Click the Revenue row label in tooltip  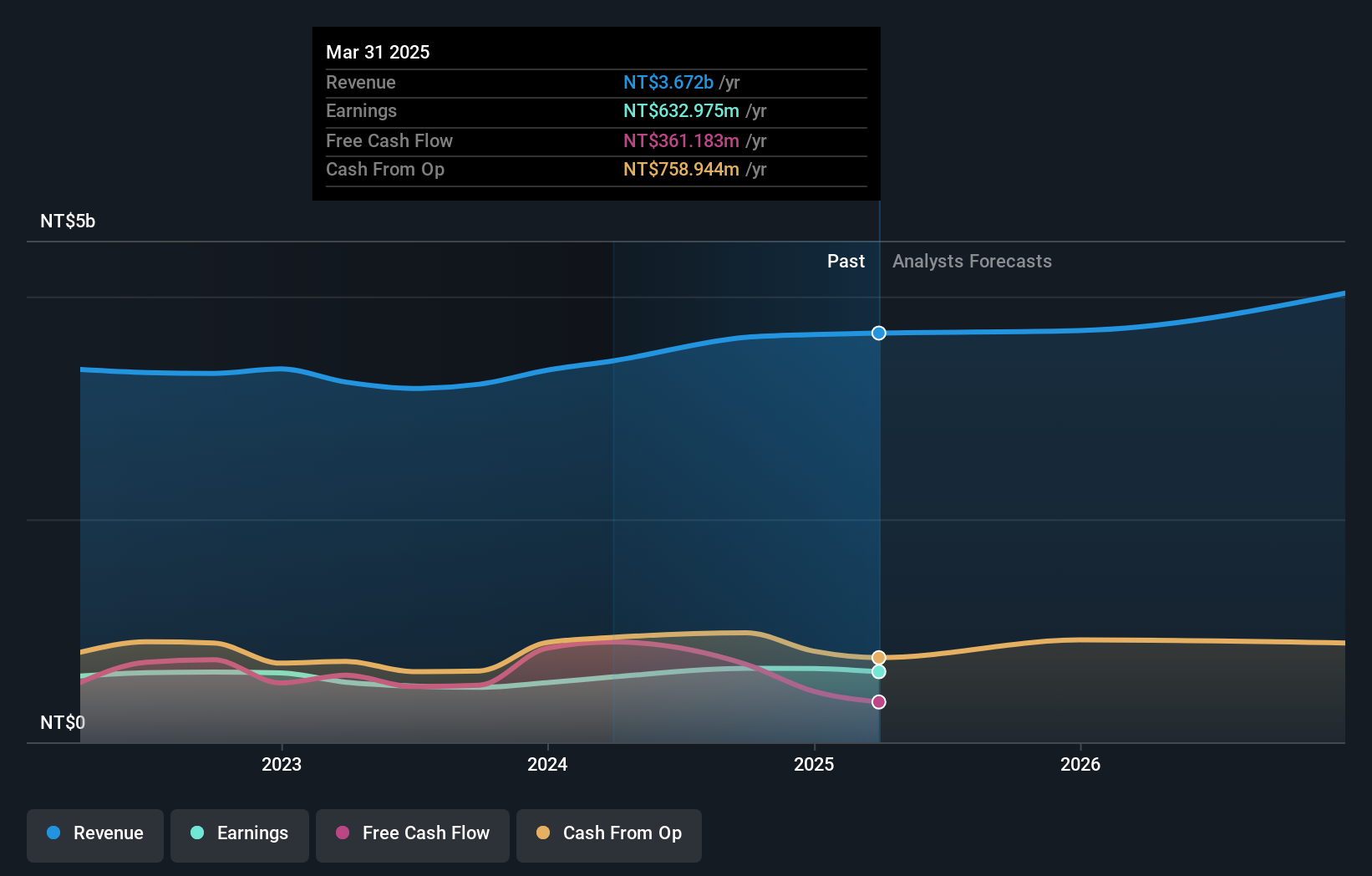click(x=361, y=83)
